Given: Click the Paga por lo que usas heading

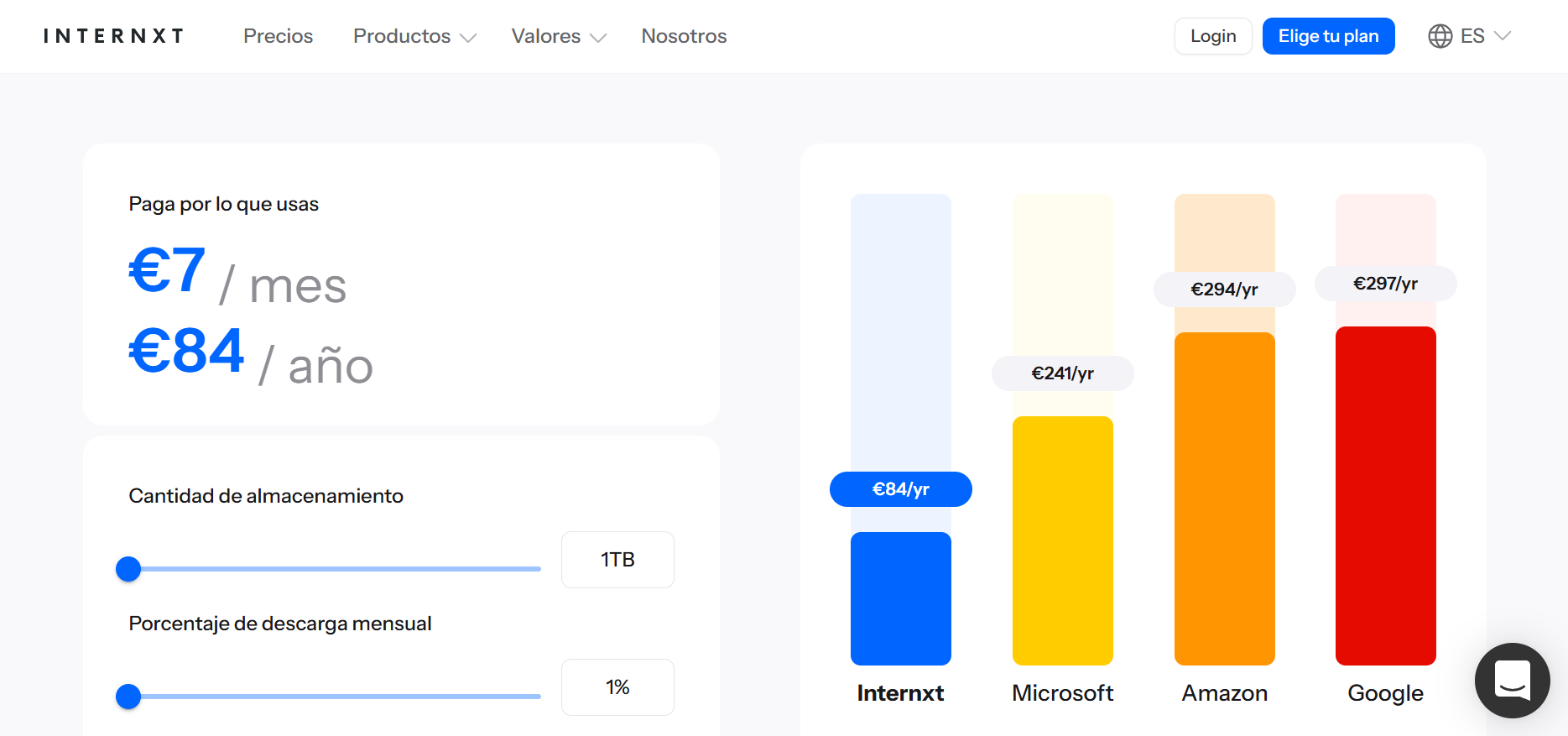Looking at the screenshot, I should tap(223, 204).
